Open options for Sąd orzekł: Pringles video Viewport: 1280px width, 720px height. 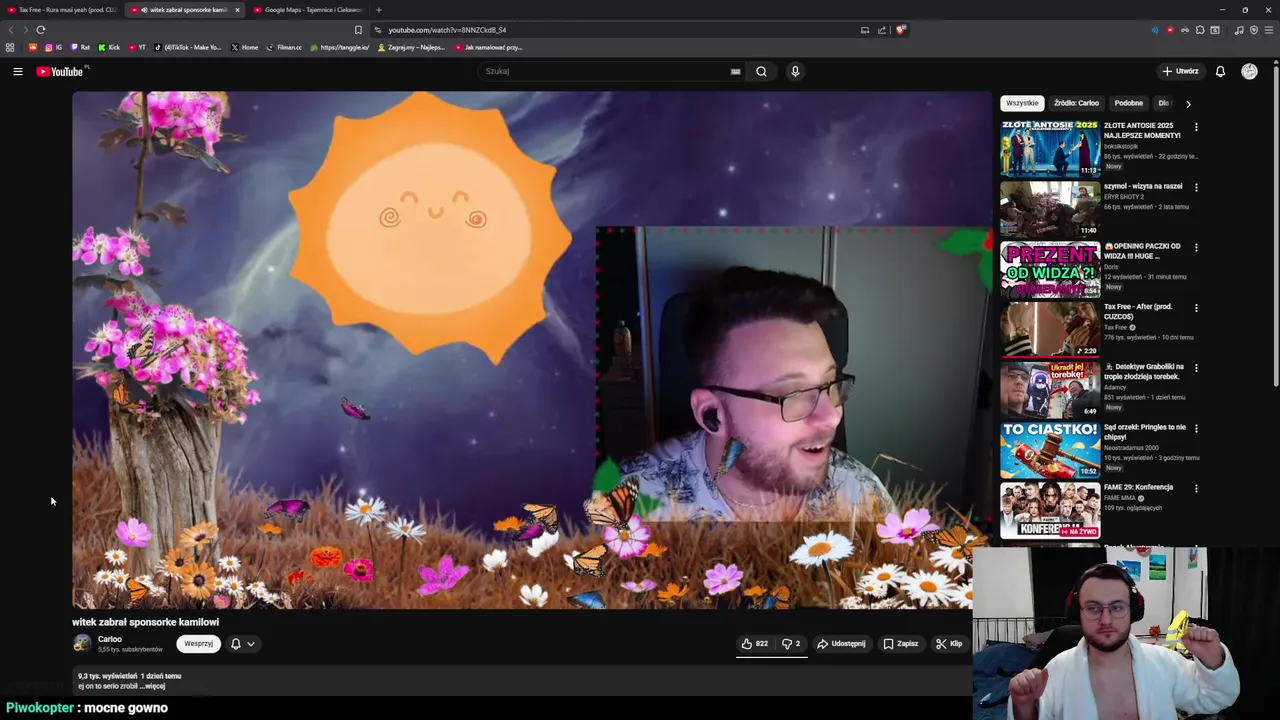coord(1196,428)
